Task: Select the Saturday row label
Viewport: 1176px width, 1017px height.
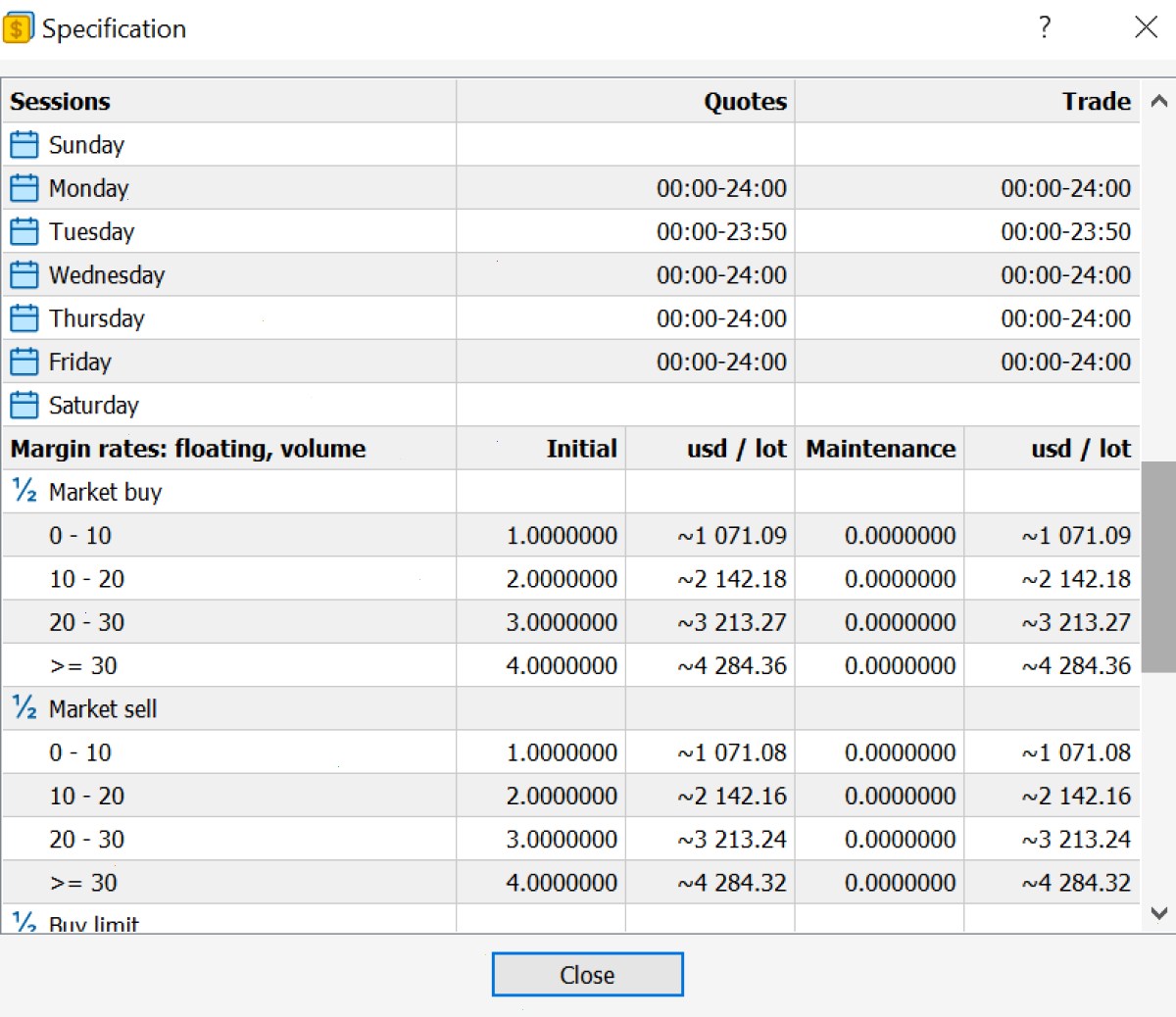Action: pos(94,405)
